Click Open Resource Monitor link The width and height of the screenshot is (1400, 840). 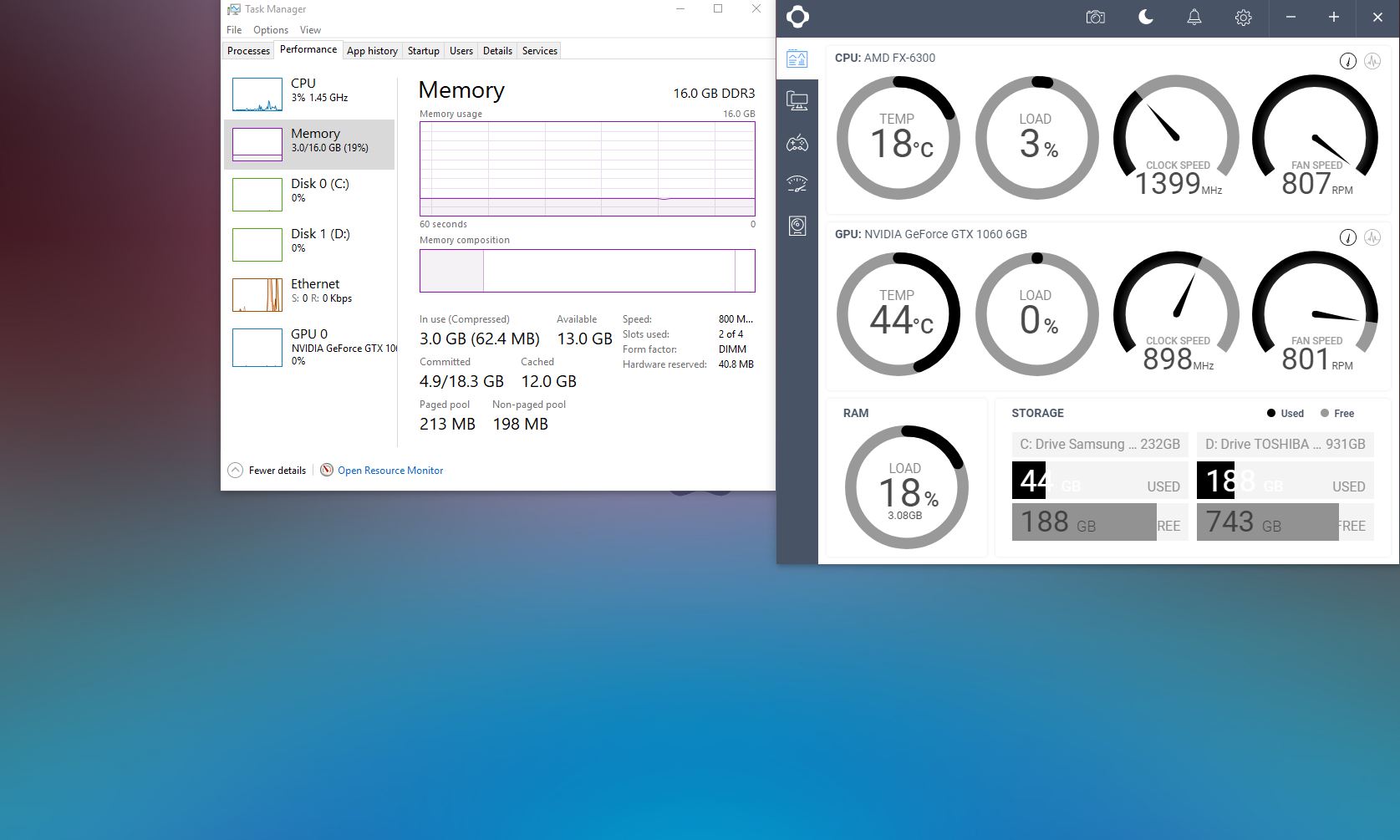390,471
